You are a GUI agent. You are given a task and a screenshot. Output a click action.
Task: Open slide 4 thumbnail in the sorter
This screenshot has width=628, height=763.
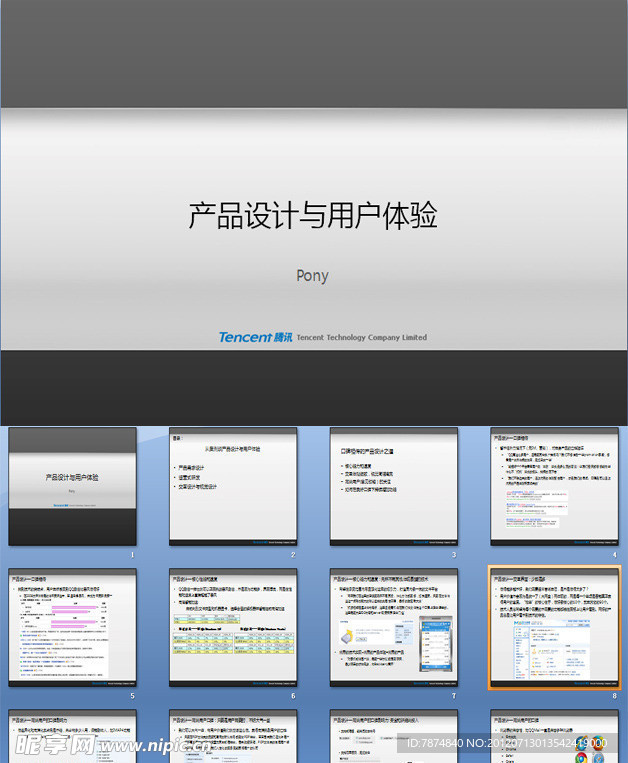point(555,487)
